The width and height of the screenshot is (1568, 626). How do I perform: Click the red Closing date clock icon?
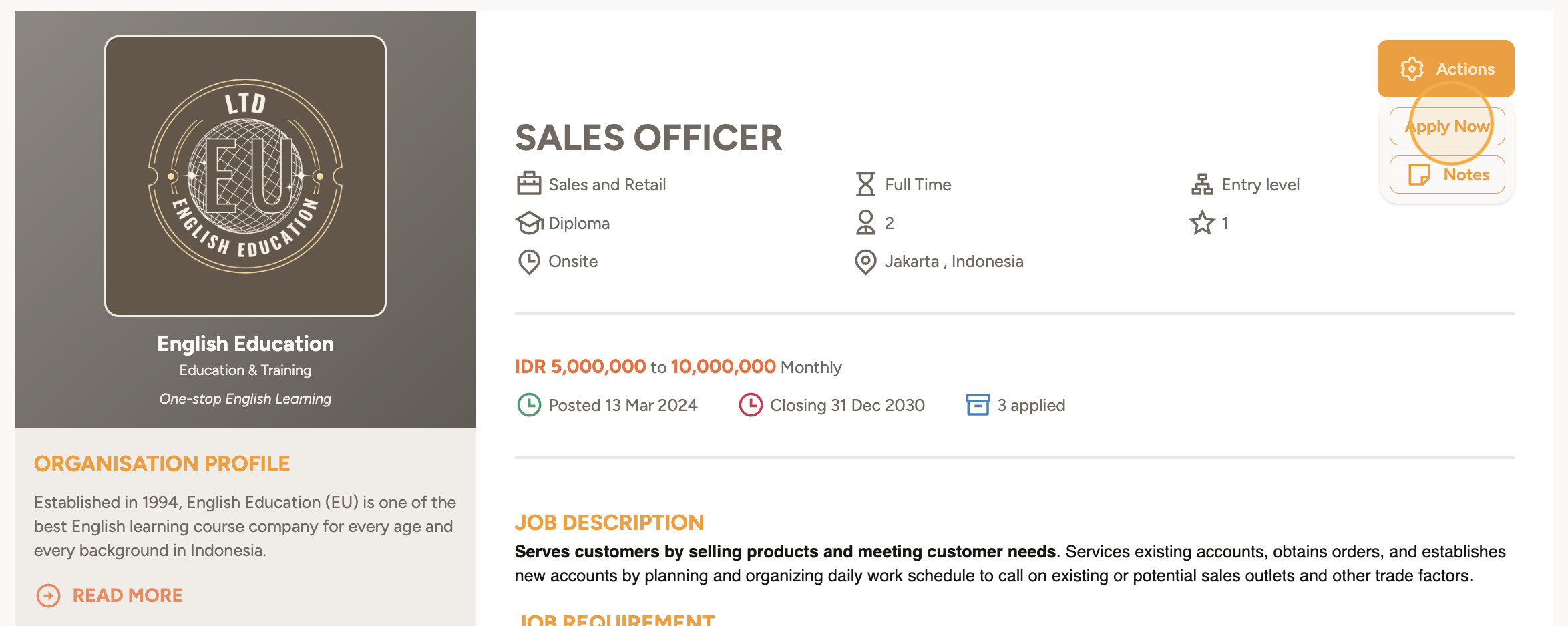[x=751, y=405]
